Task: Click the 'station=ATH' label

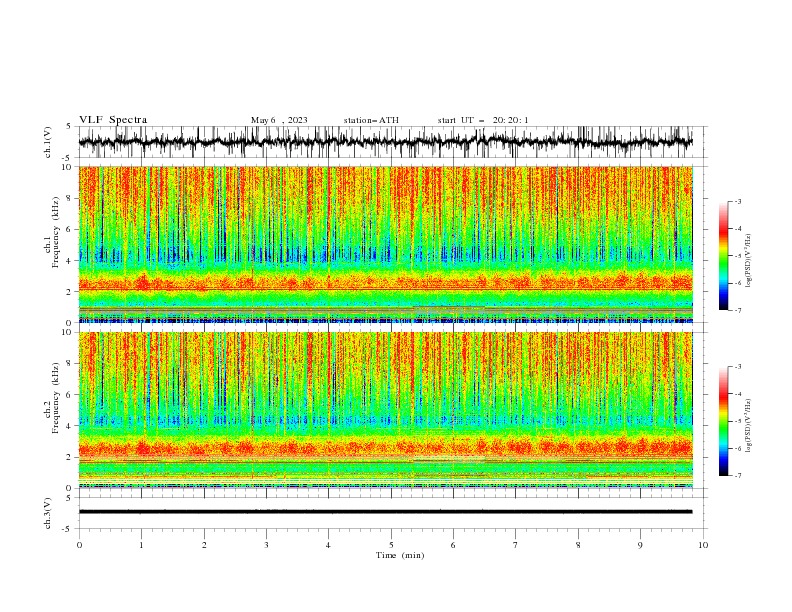Action: click(x=371, y=120)
